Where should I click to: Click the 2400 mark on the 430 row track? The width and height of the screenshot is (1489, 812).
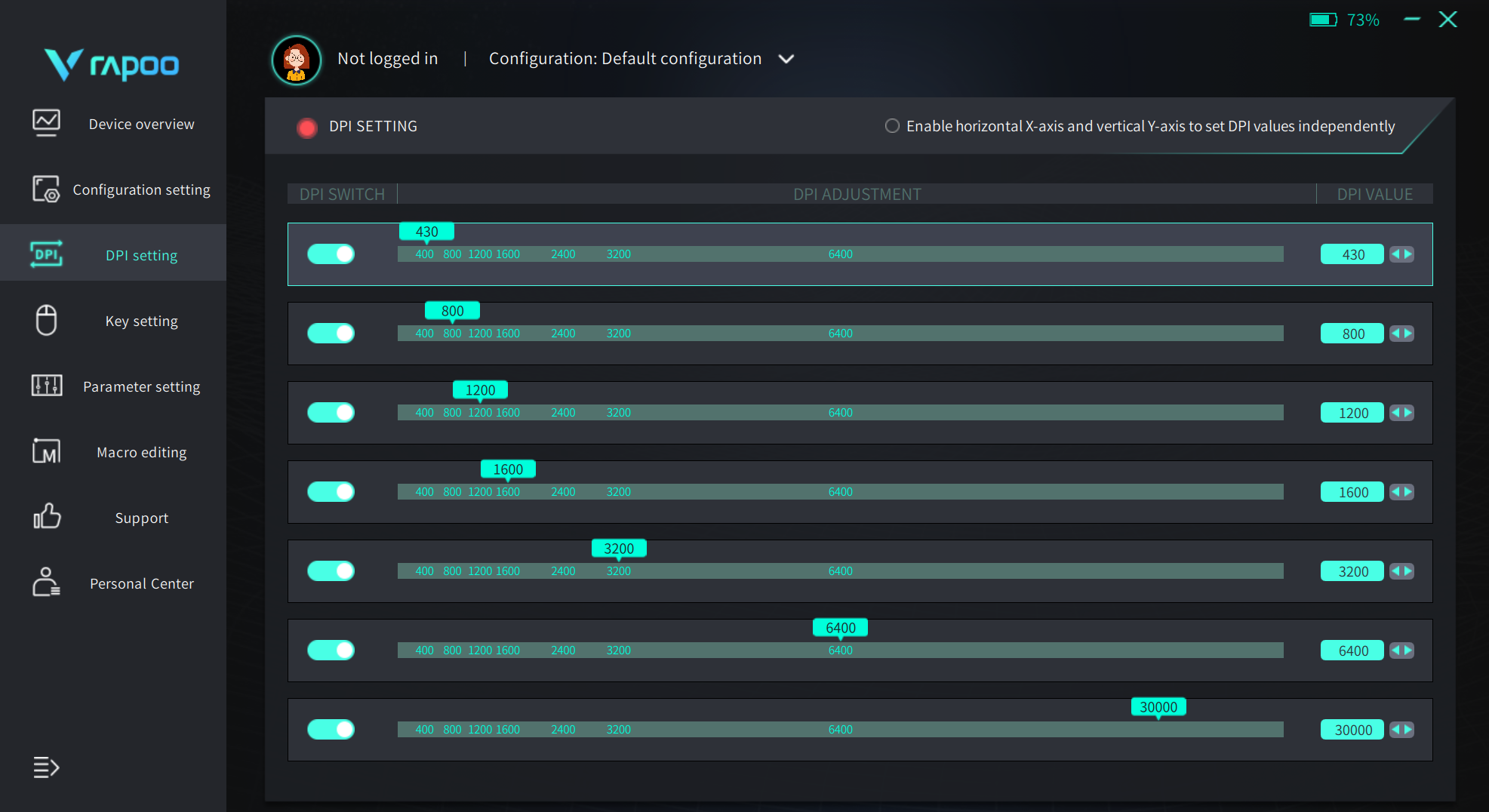pos(563,254)
